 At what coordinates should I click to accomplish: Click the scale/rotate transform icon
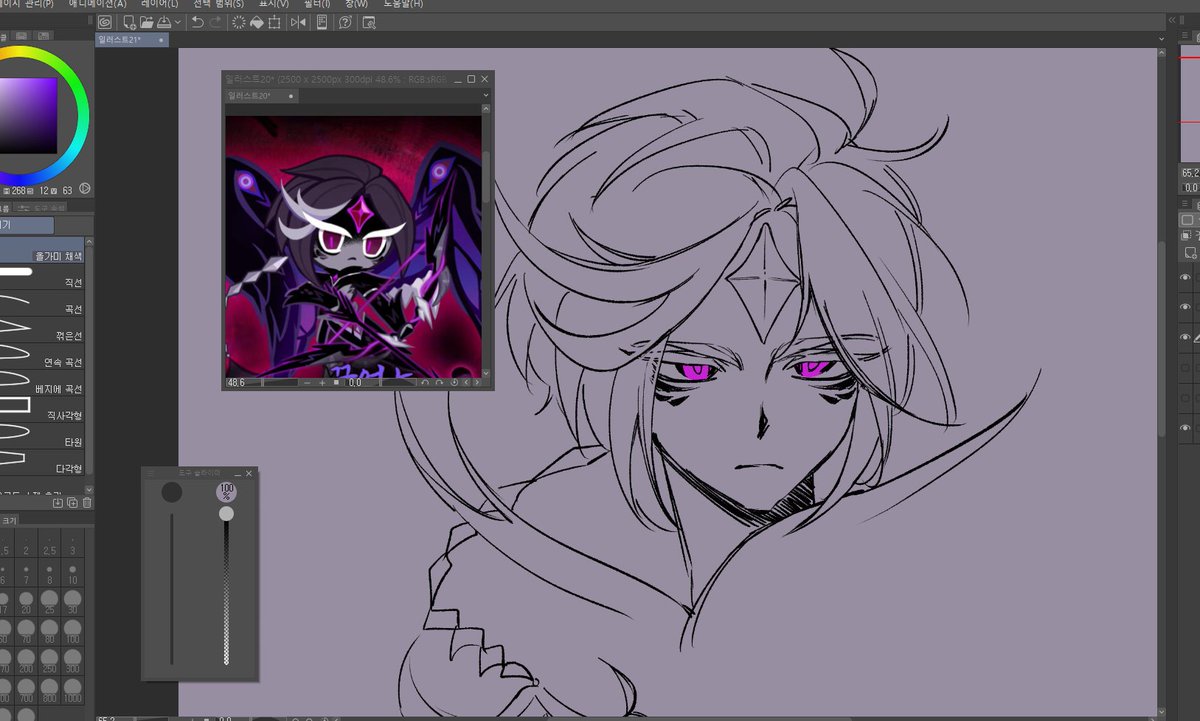pos(274,22)
